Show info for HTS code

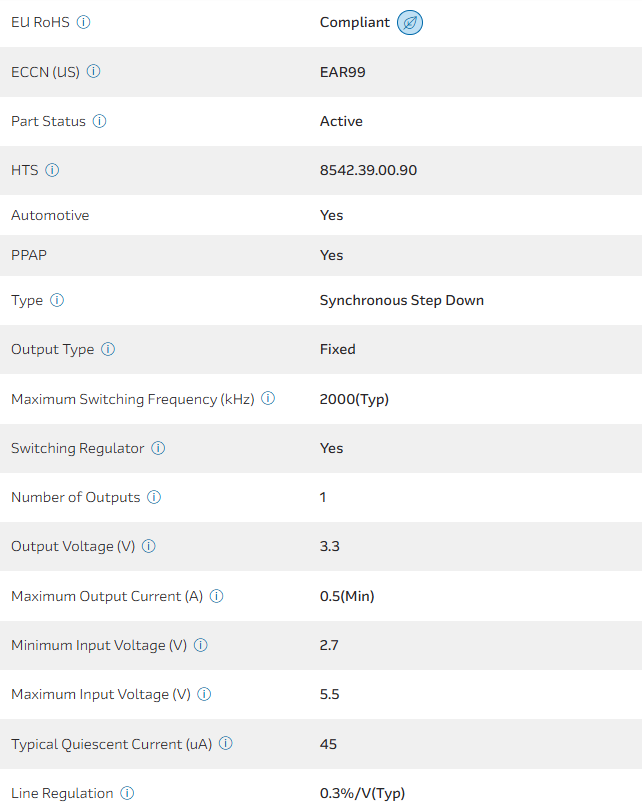click(x=52, y=170)
